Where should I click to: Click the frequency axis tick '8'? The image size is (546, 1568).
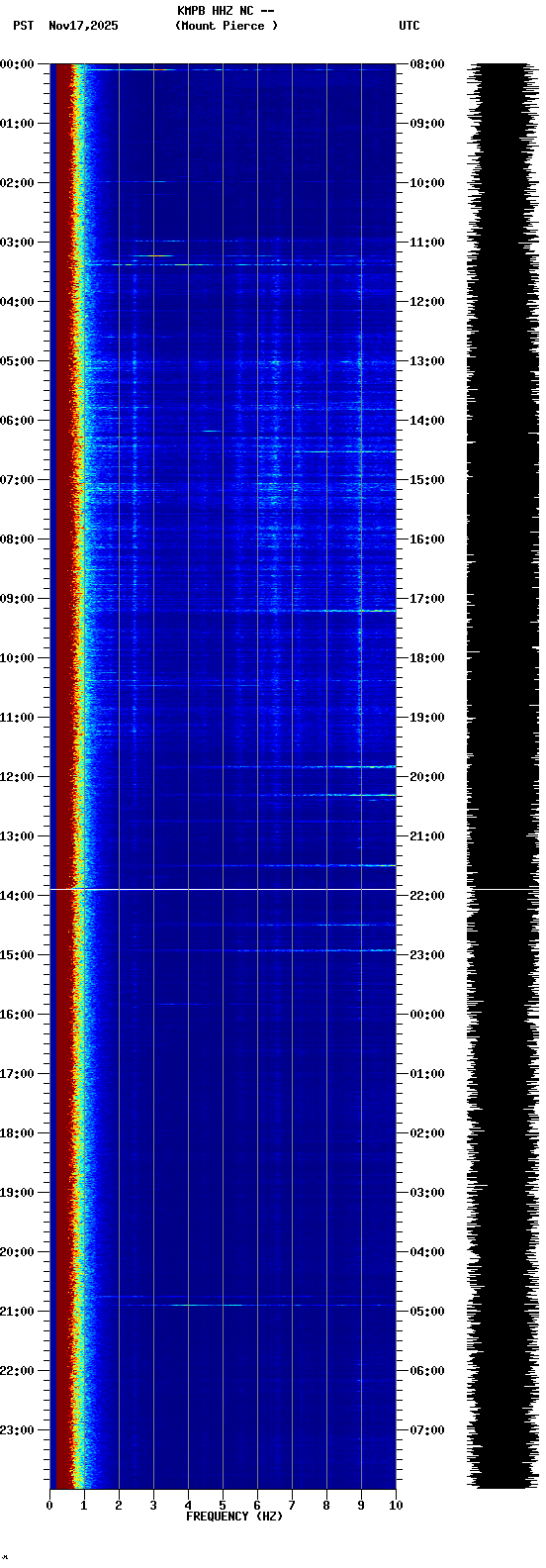click(x=326, y=1506)
